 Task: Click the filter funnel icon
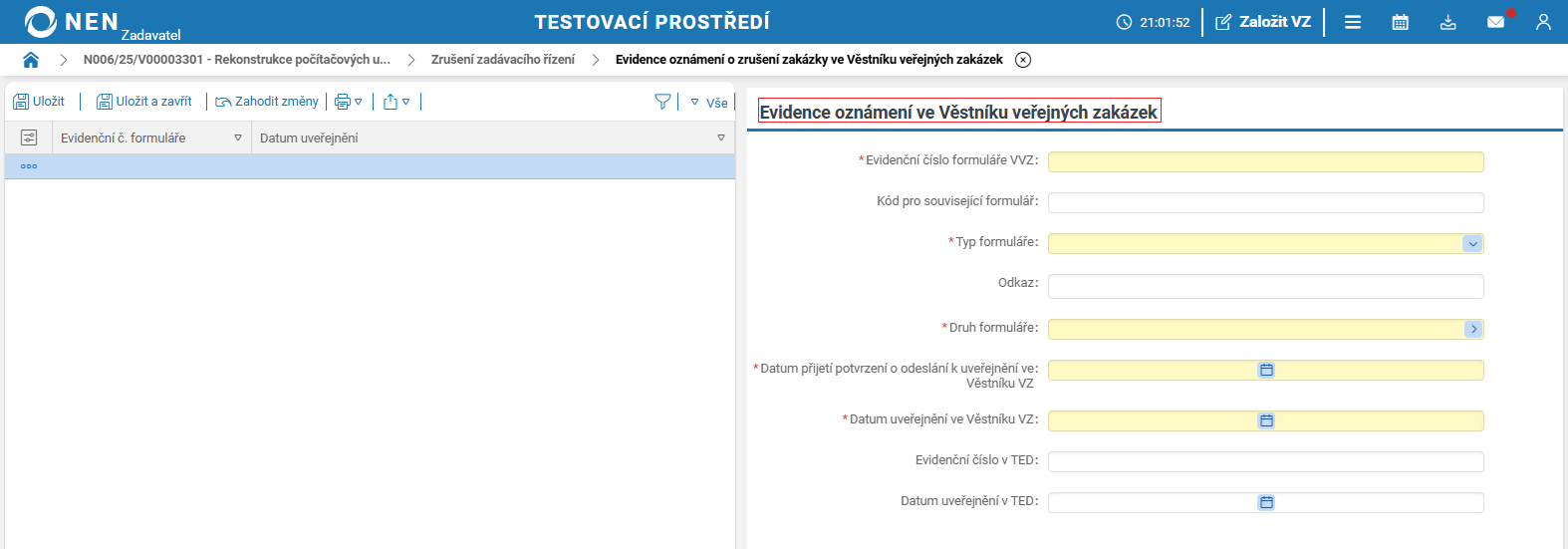[x=662, y=102]
